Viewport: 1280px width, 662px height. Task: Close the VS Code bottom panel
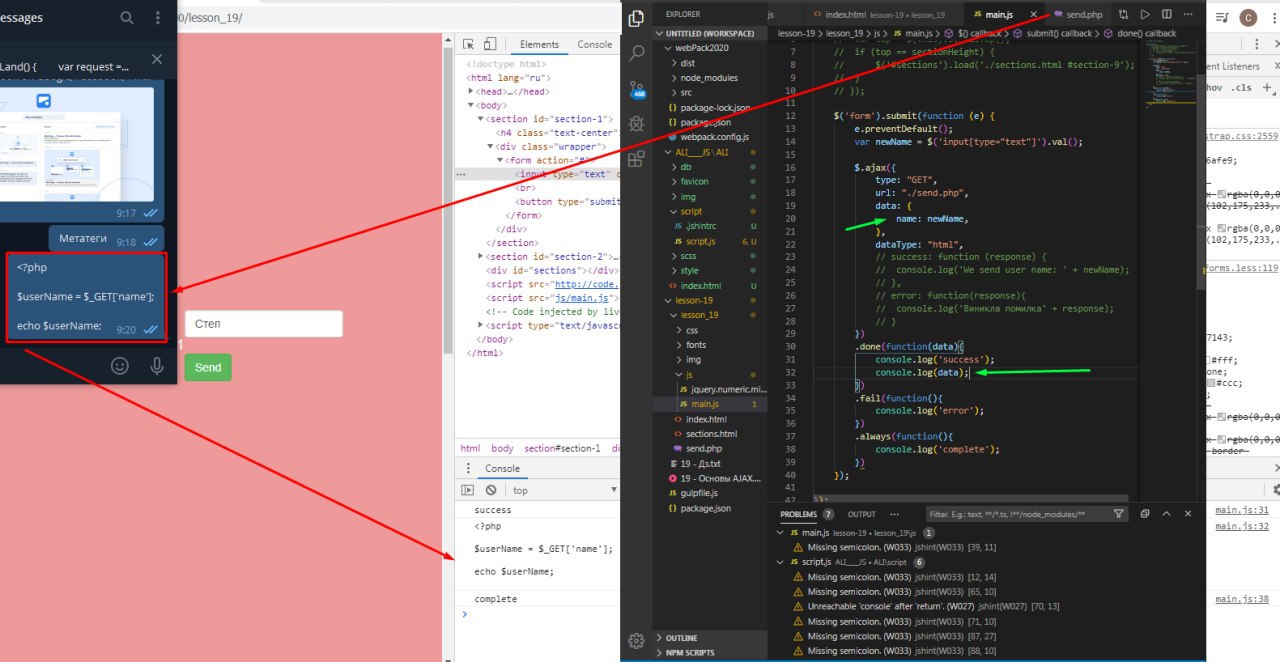(x=1188, y=514)
